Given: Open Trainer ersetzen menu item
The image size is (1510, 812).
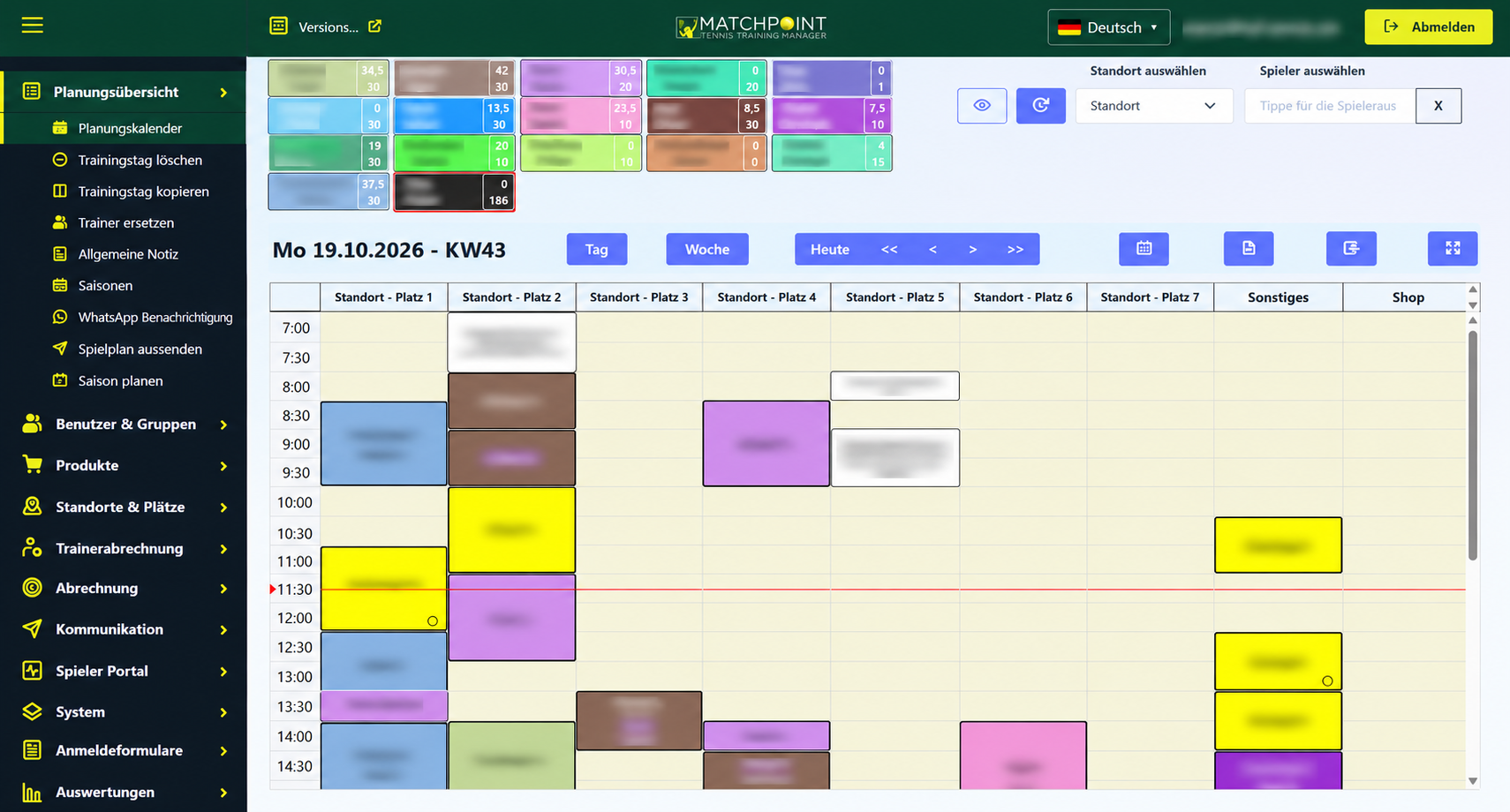Looking at the screenshot, I should pos(126,222).
